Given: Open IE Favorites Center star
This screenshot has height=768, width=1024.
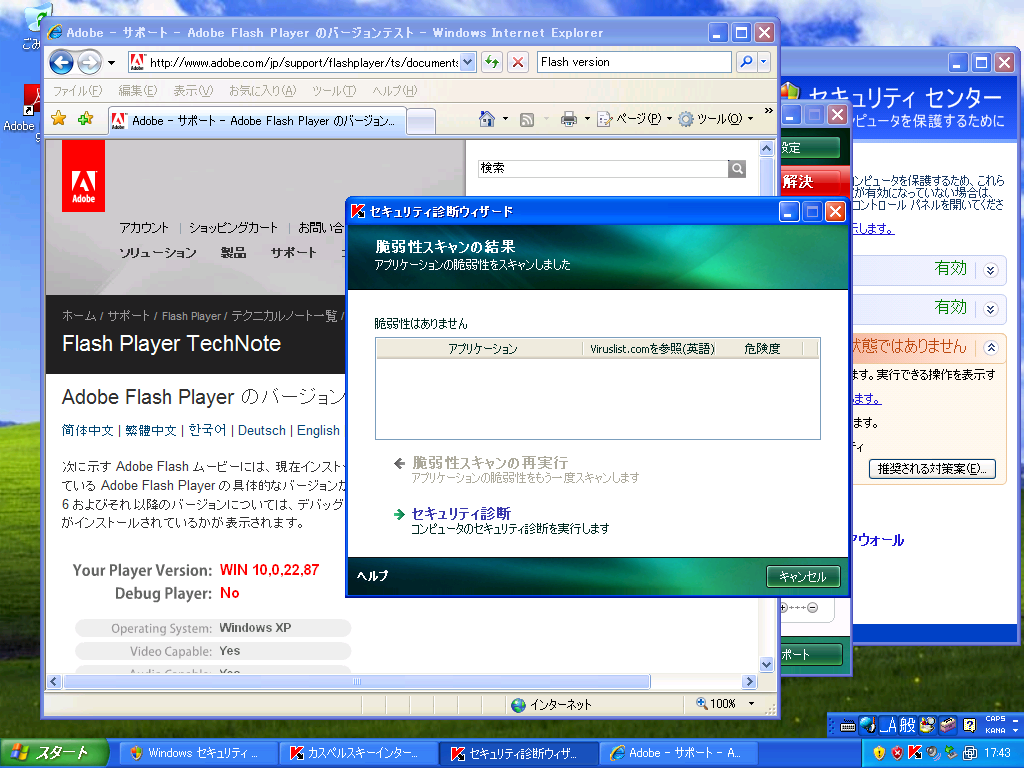Looking at the screenshot, I should point(59,118).
